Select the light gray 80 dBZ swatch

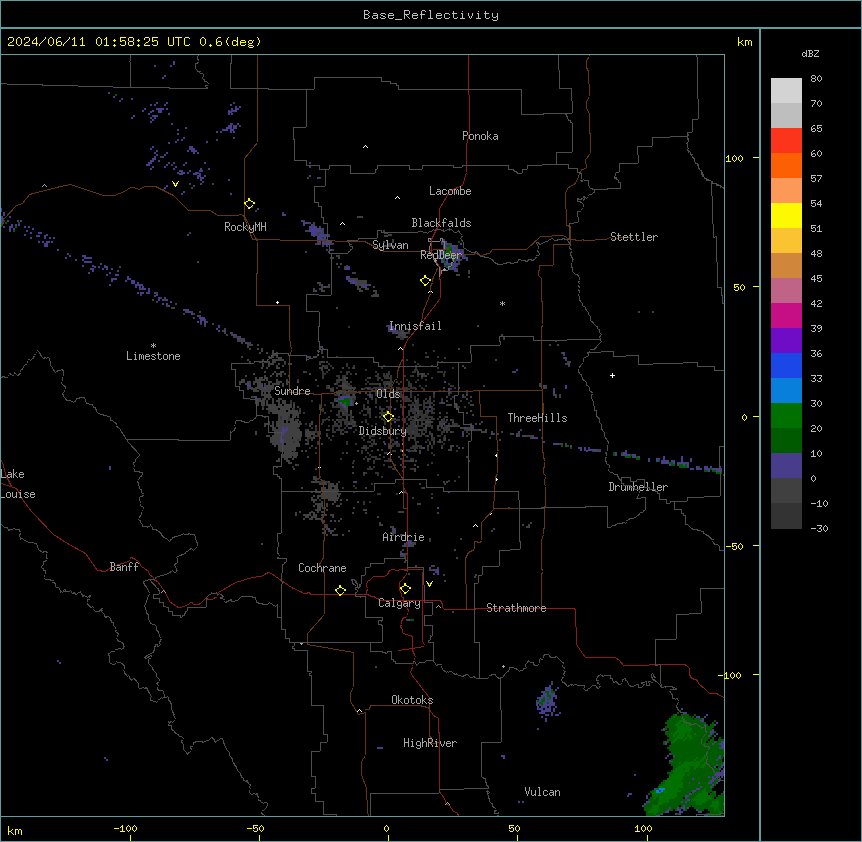786,90
